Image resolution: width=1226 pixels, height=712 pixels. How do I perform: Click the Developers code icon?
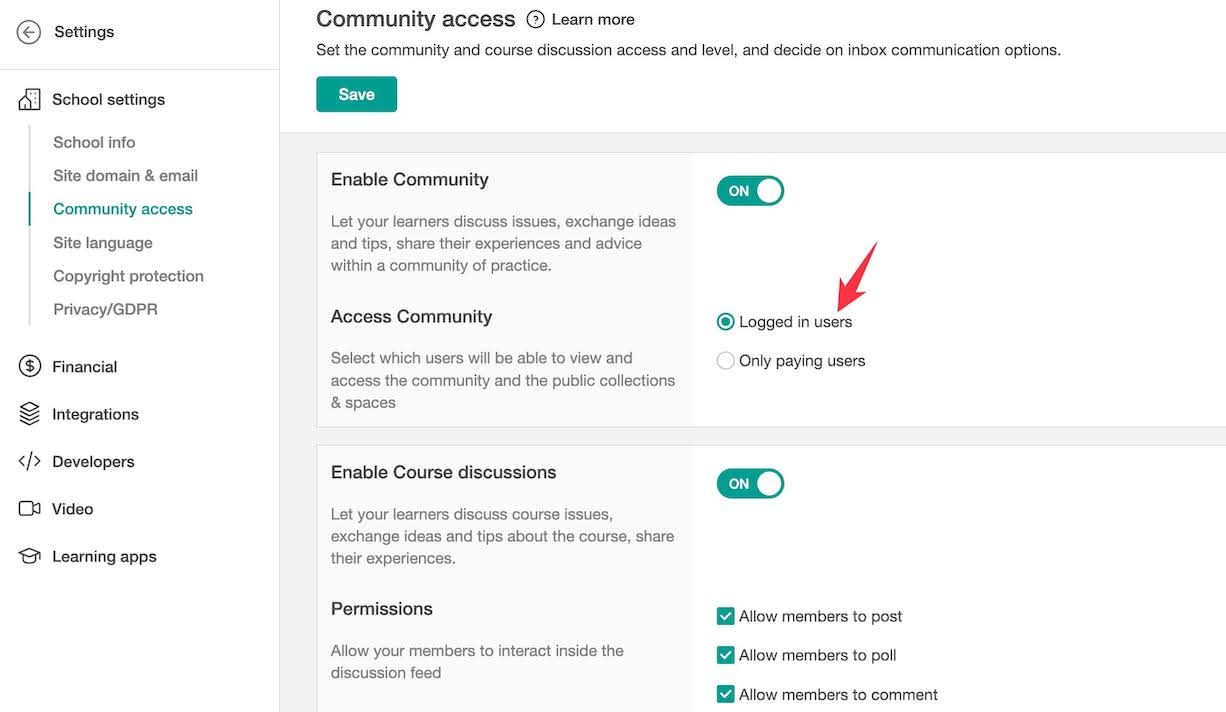pyautogui.click(x=29, y=461)
